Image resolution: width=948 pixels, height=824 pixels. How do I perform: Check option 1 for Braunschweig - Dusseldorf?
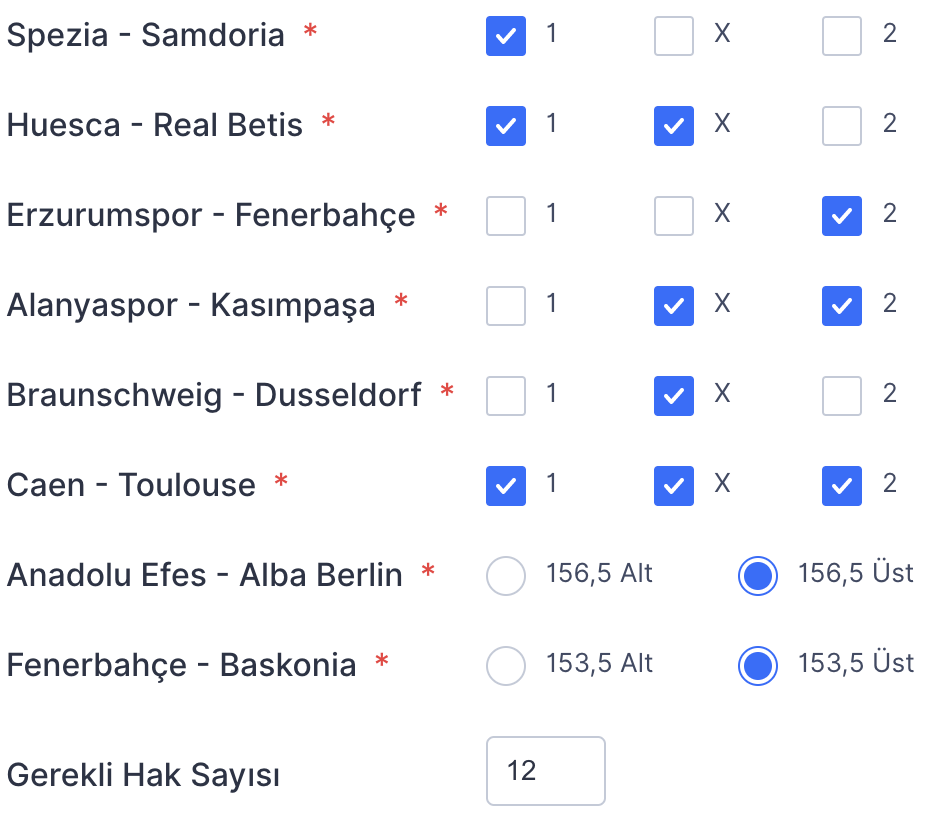tap(505, 396)
